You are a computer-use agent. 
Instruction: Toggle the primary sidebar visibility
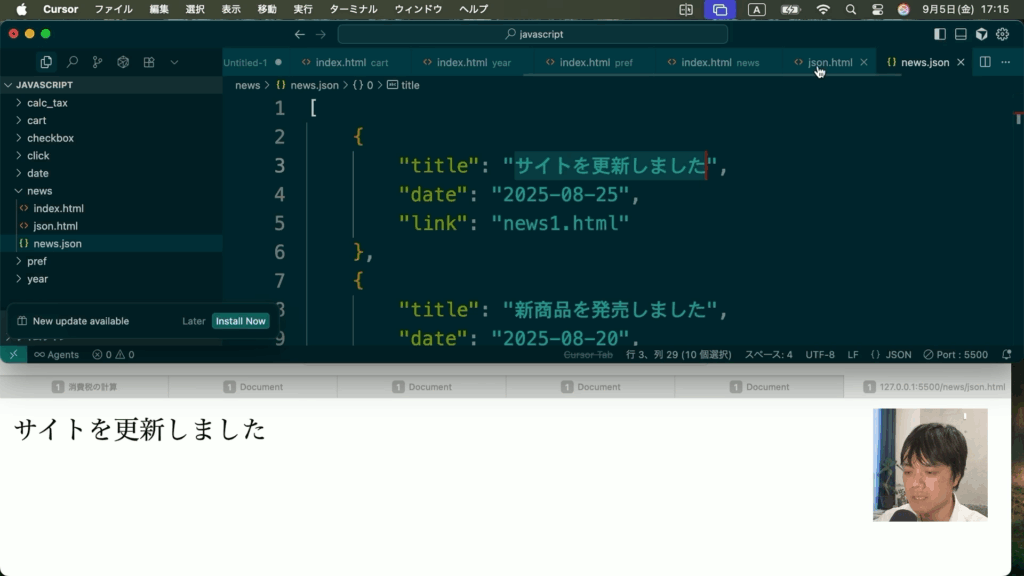pyautogui.click(x=939, y=34)
